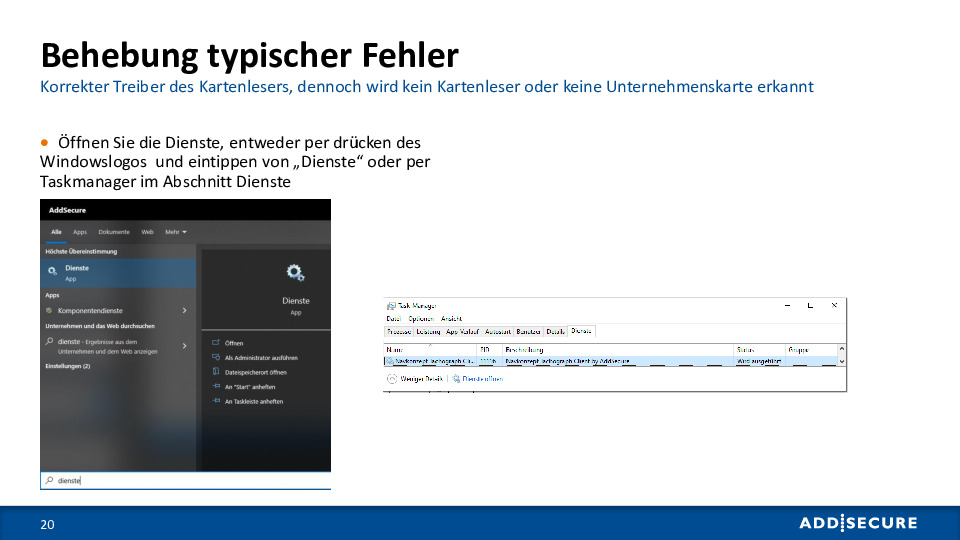The width and height of the screenshot is (960, 540).
Task: Click the Komponentendienste app icon
Action: [50, 310]
